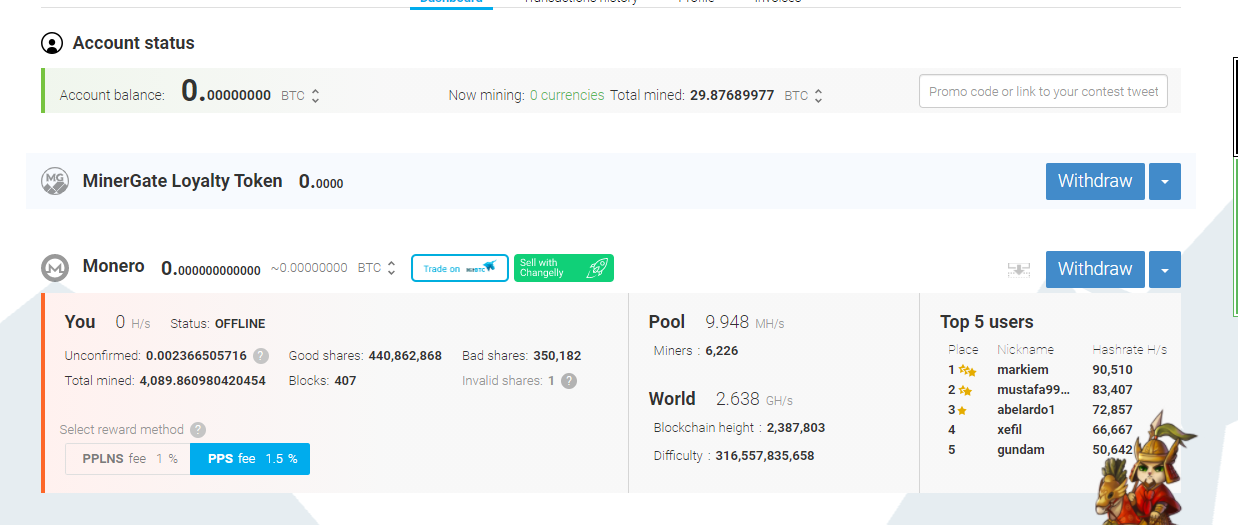1238x525 pixels.
Task: Withdraw Monero balance
Action: [1095, 269]
